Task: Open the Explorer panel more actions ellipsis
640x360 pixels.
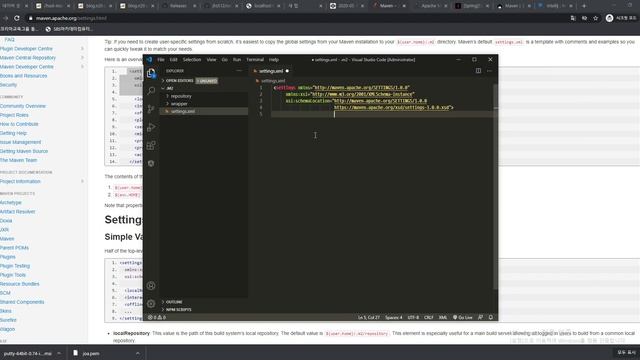Action: tap(239, 71)
